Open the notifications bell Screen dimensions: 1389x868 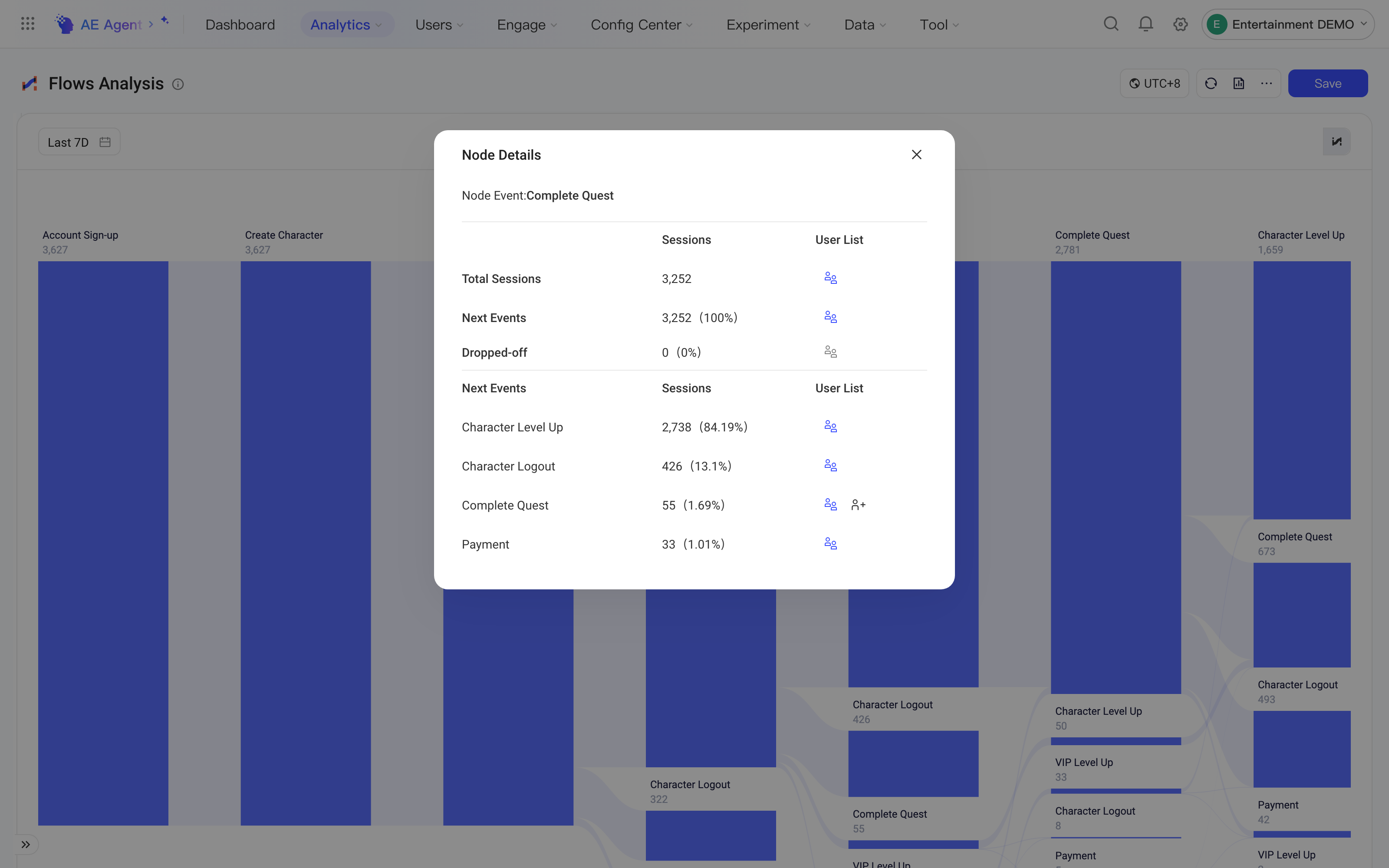tap(1145, 24)
